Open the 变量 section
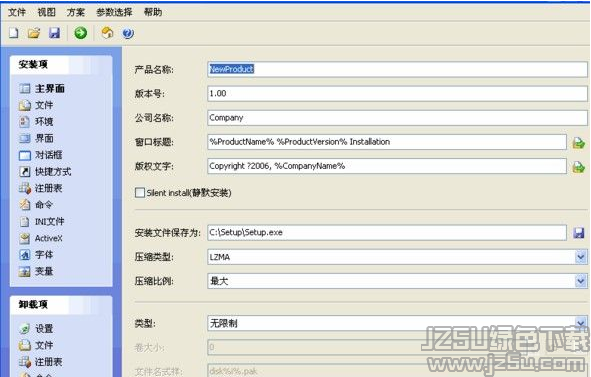This screenshot has width=591, height=377. point(36,271)
